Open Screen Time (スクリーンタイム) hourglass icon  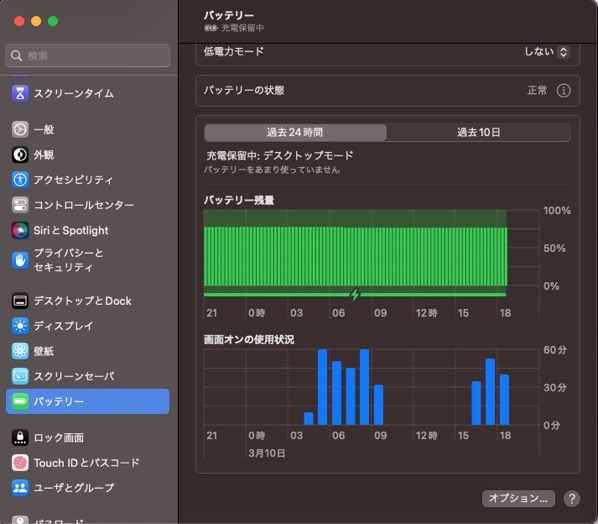tap(20, 93)
